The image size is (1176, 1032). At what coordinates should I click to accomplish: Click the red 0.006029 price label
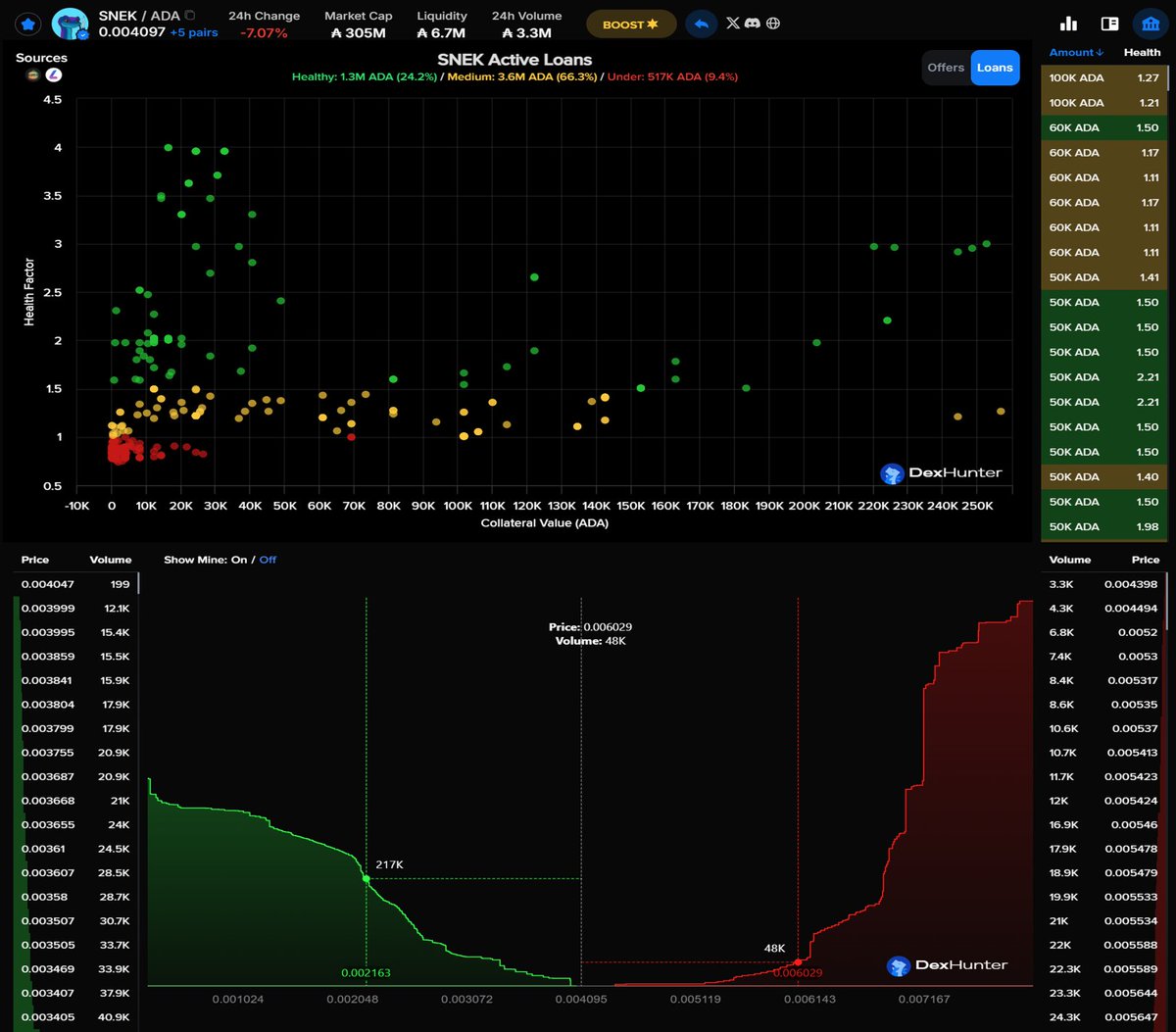click(798, 972)
